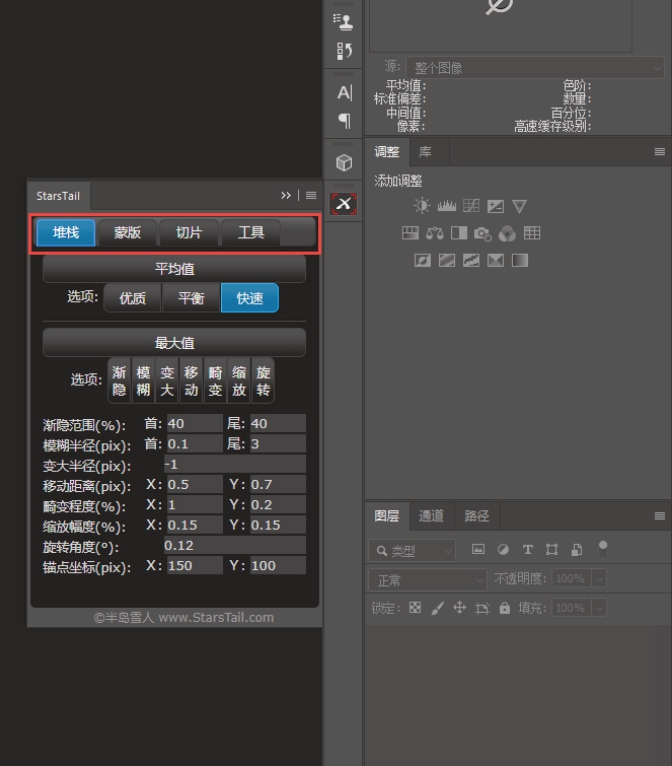Screen dimensions: 672x766
Task: Toggle lock all (padlock icon)
Action: (x=504, y=608)
